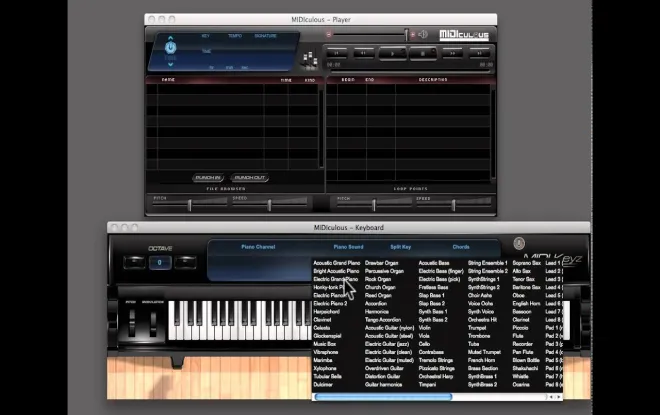The image size is (660, 415).
Task: Click the sound list horizontal scrollbar thumb
Action: (383, 396)
